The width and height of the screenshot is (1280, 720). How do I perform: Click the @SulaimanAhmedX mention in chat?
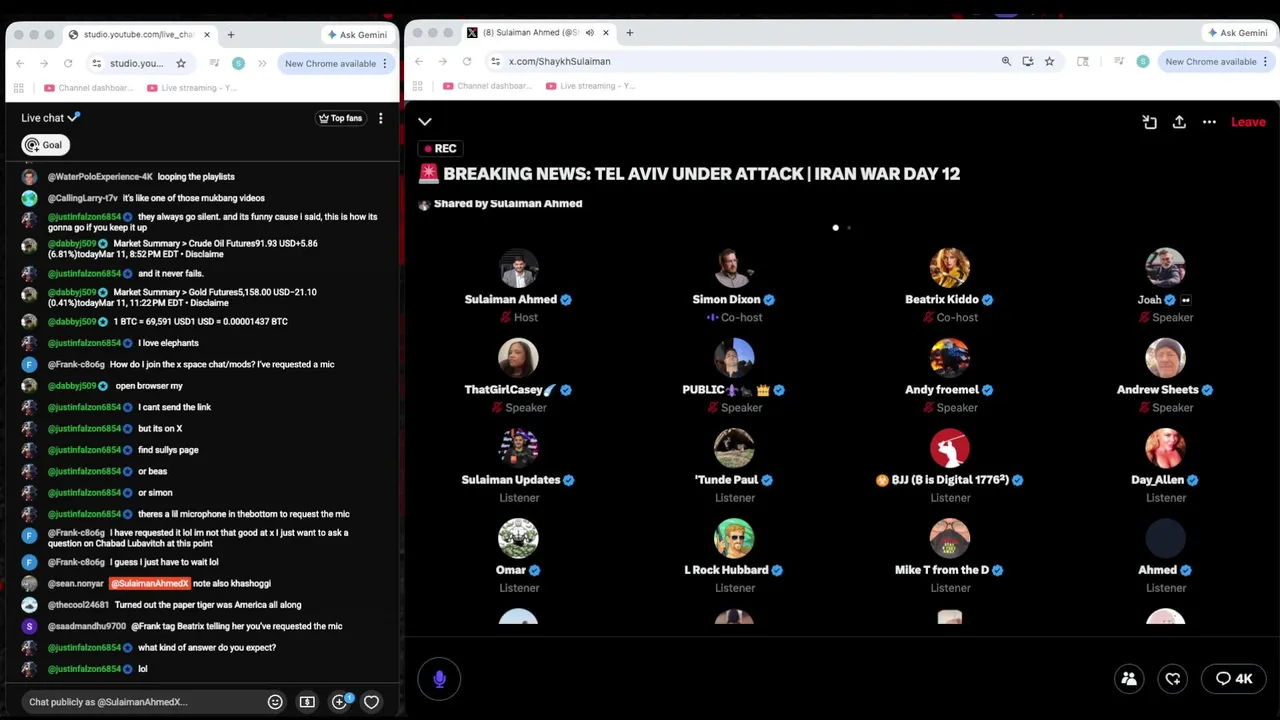[x=149, y=584]
